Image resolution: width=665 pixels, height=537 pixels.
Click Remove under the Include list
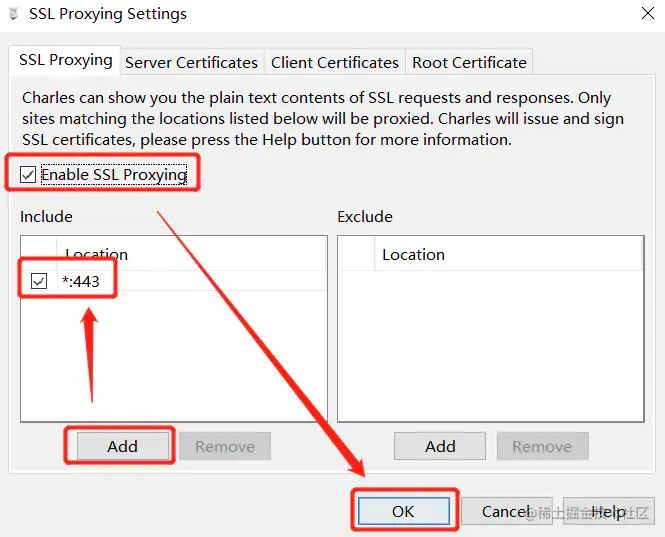[x=225, y=446]
